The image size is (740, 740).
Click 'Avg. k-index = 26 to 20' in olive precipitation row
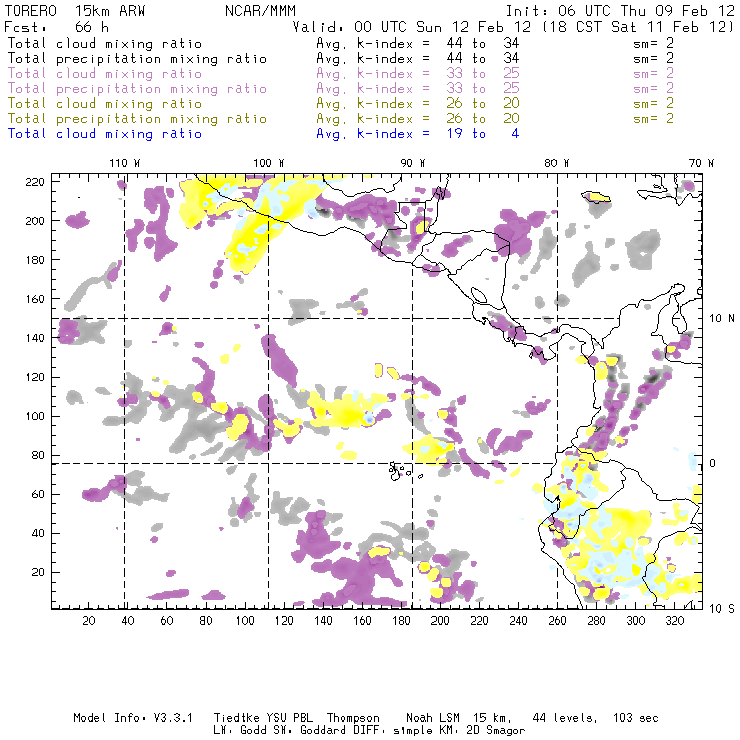(418, 118)
